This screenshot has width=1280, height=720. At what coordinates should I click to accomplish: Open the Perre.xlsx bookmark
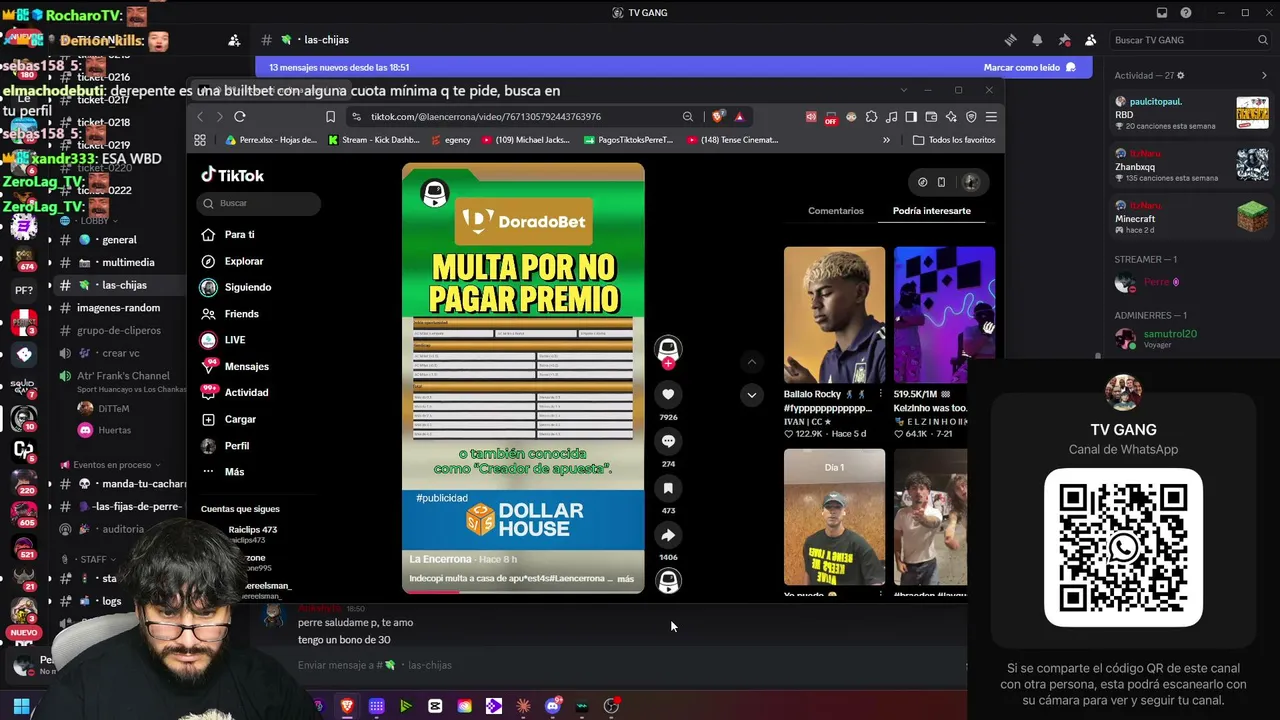pos(271,140)
